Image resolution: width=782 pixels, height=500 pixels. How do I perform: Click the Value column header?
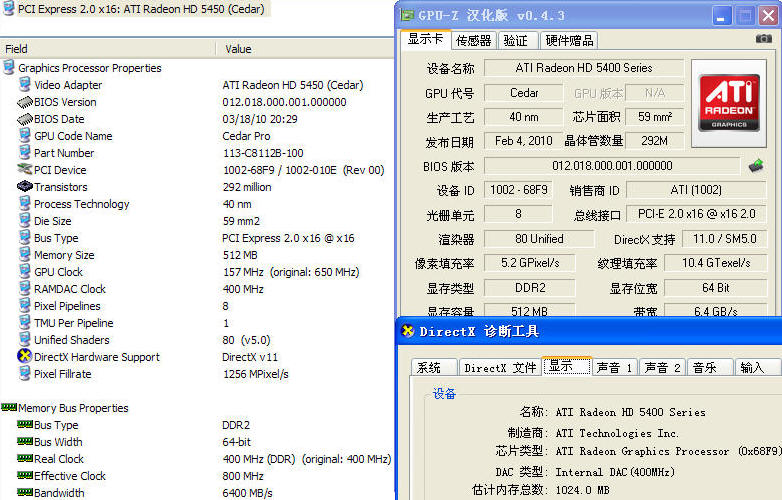tap(306, 49)
